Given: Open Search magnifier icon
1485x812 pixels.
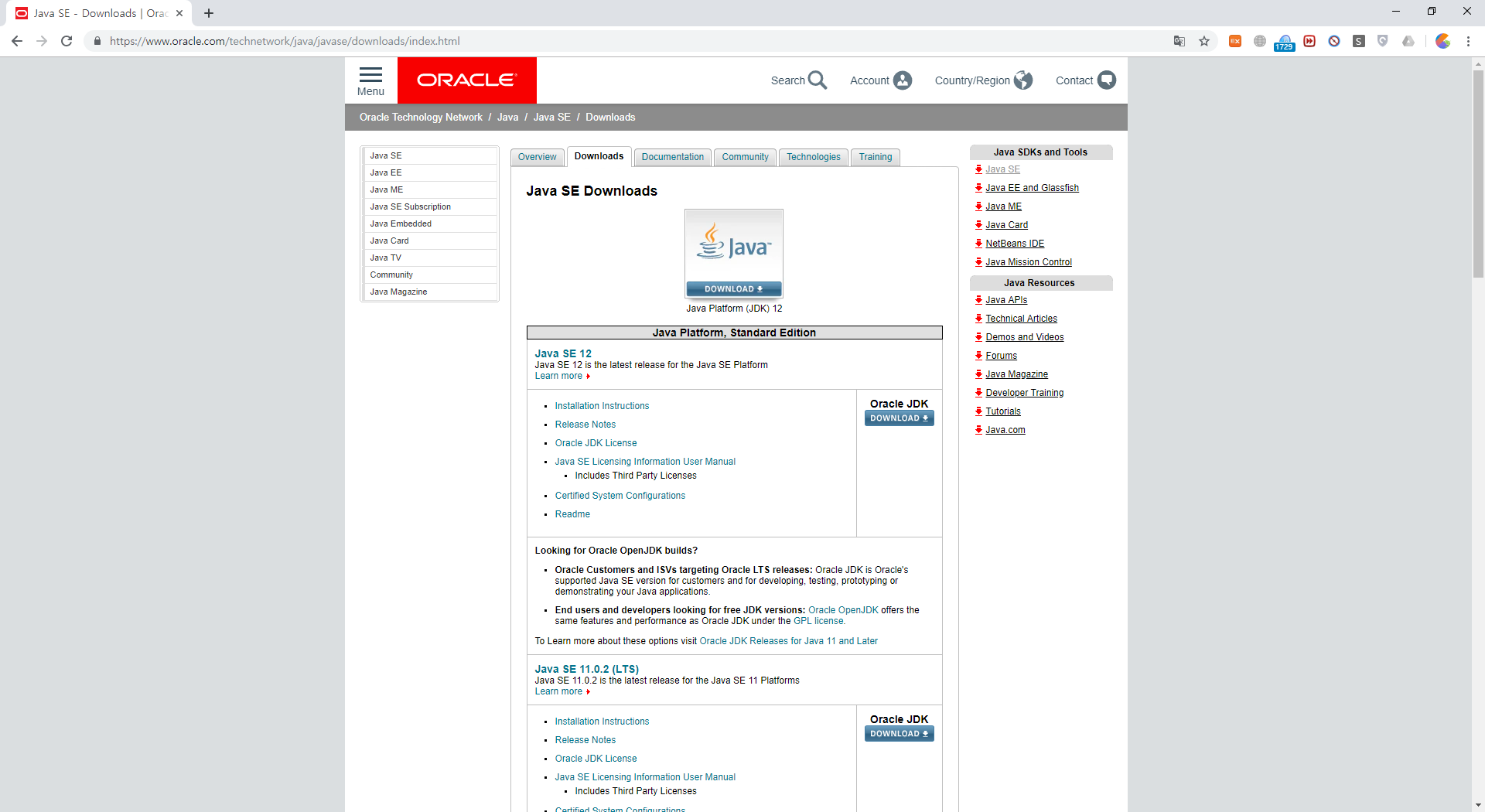Looking at the screenshot, I should pos(818,80).
